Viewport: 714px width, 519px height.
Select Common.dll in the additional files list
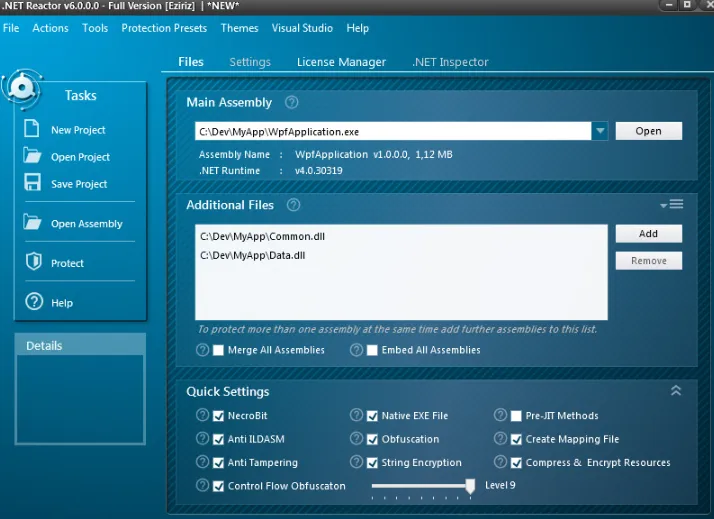(x=263, y=236)
